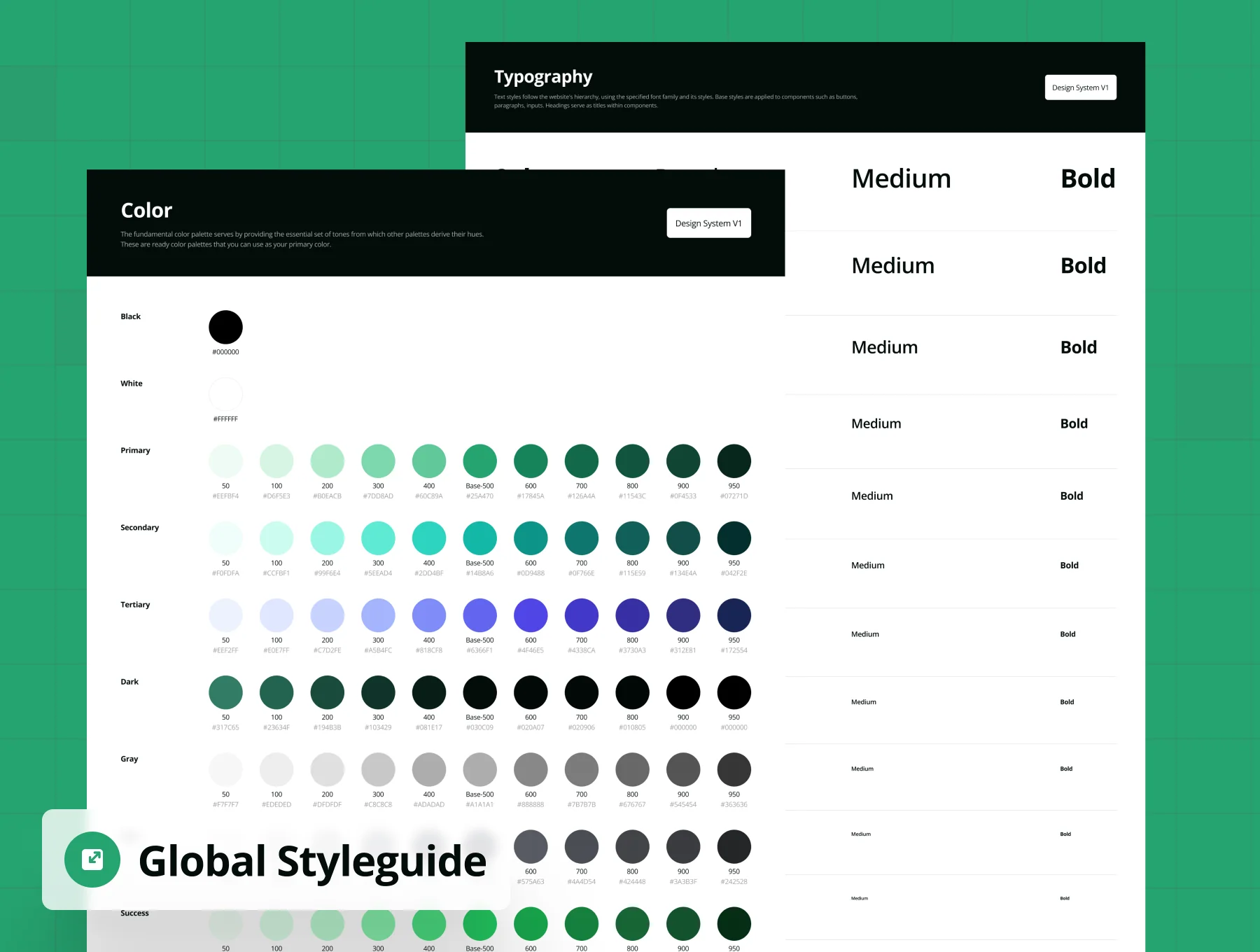
Task: Click the largest Medium type sample
Action: (901, 178)
